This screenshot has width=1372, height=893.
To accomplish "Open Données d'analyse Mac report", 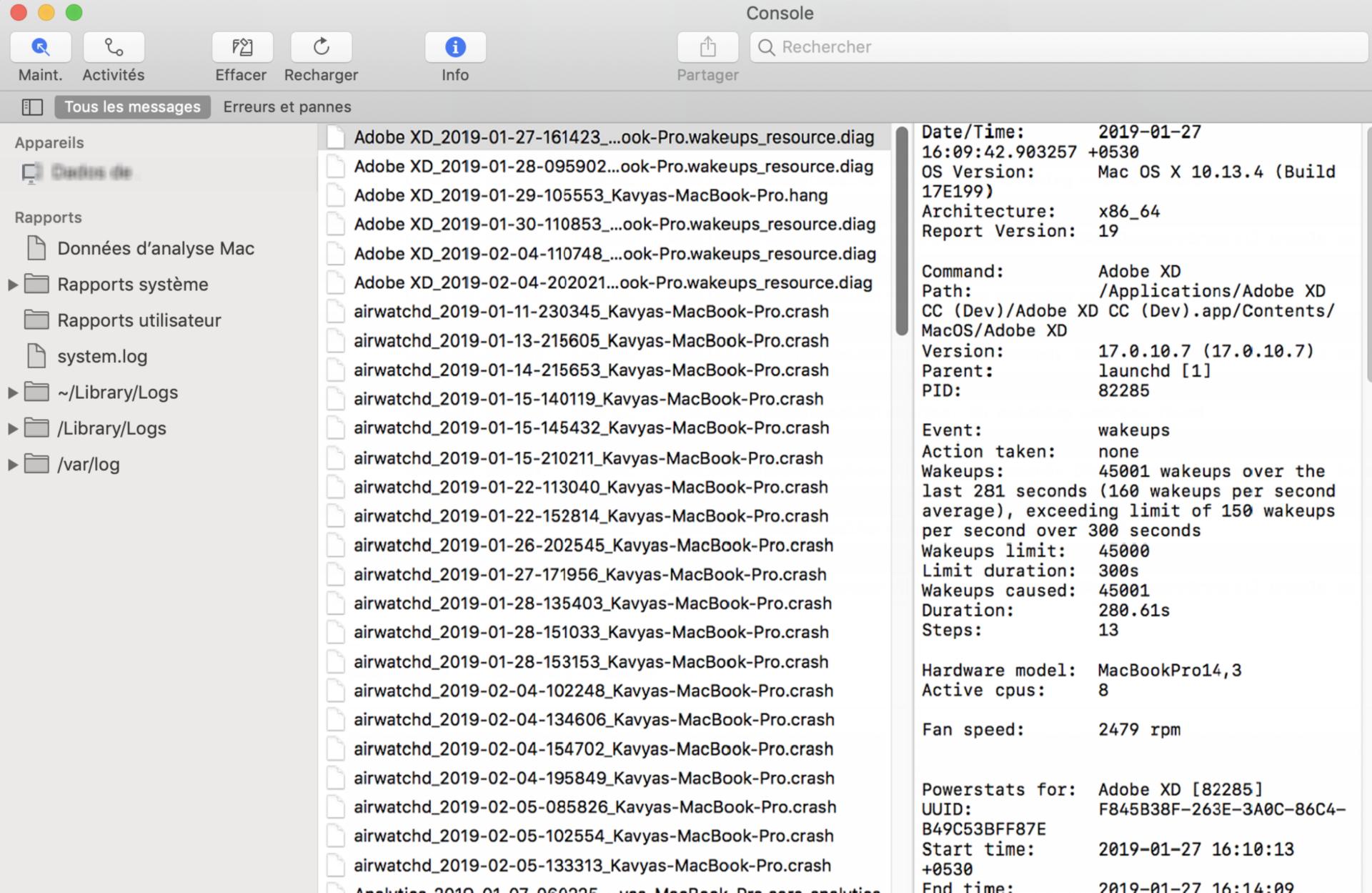I will coord(156,248).
